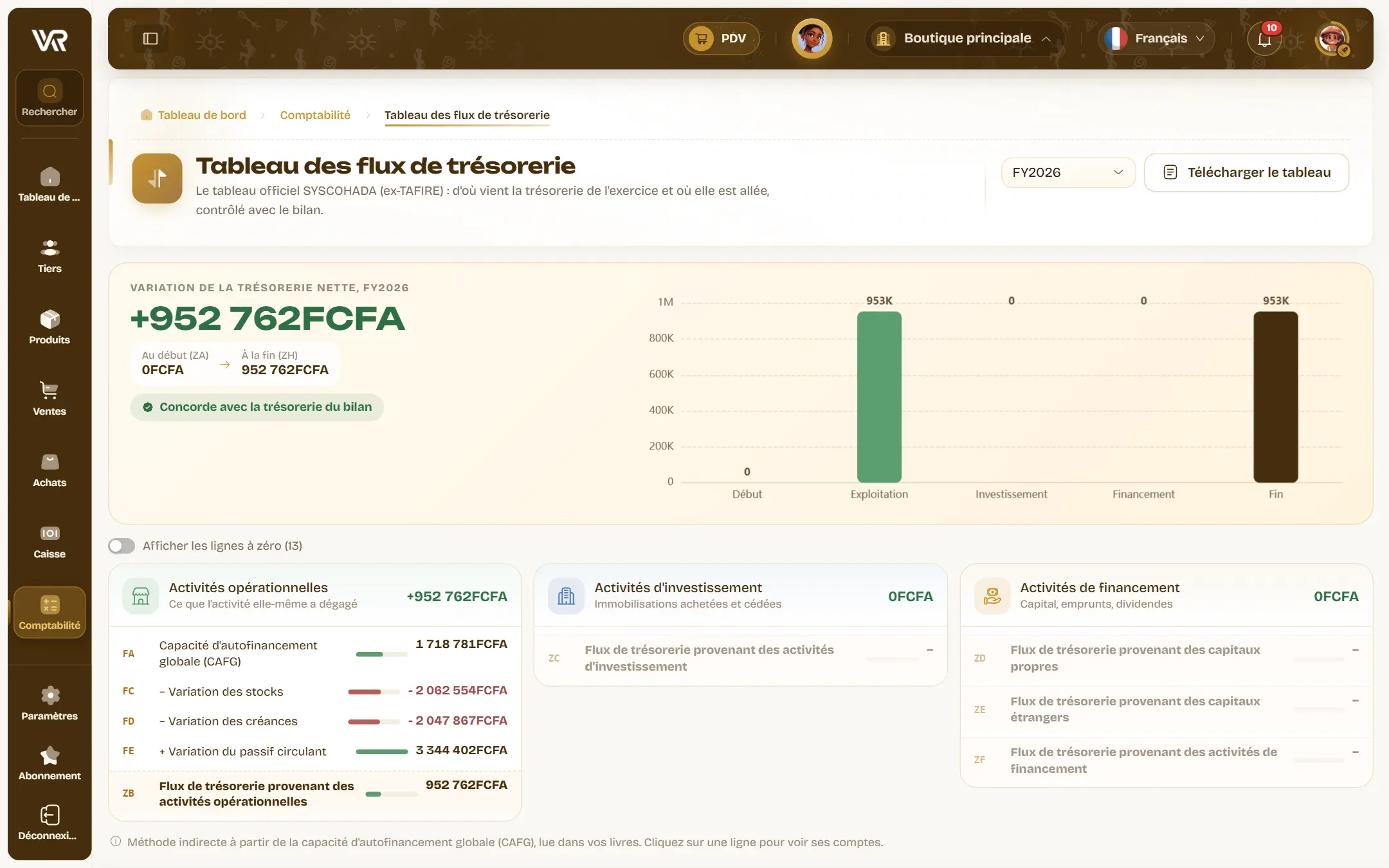Click the PDV button
The width and height of the screenshot is (1389, 868).
click(x=721, y=39)
